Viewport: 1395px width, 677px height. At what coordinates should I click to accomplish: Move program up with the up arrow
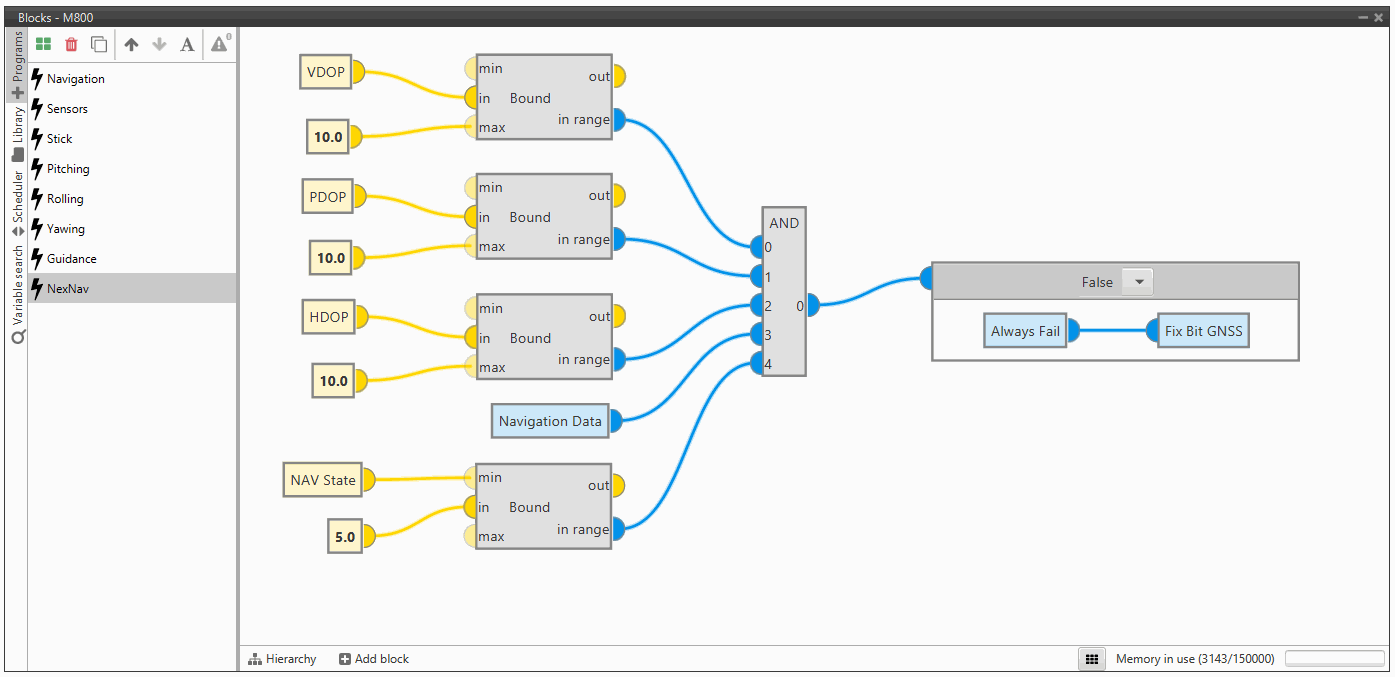131,44
